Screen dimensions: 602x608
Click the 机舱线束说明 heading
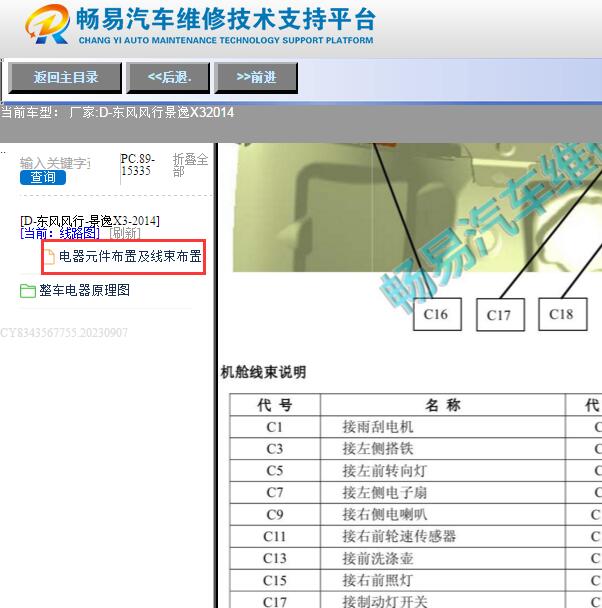(x=263, y=372)
